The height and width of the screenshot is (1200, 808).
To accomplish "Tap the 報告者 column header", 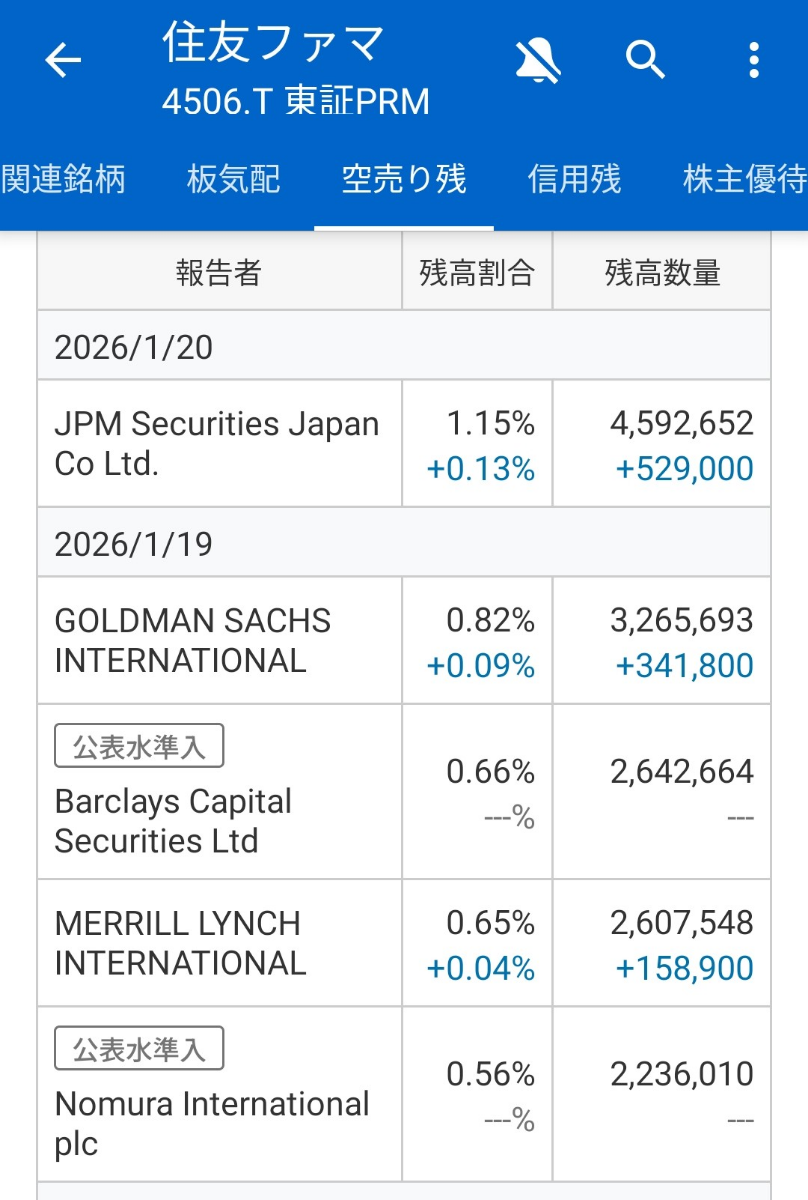I will (x=219, y=272).
